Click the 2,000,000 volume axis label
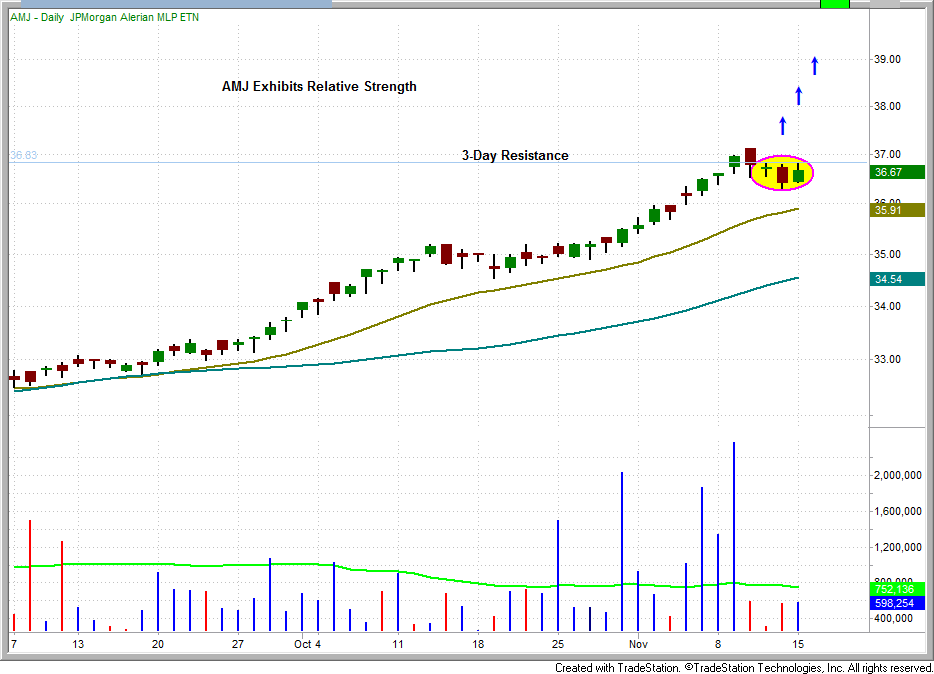 point(898,475)
